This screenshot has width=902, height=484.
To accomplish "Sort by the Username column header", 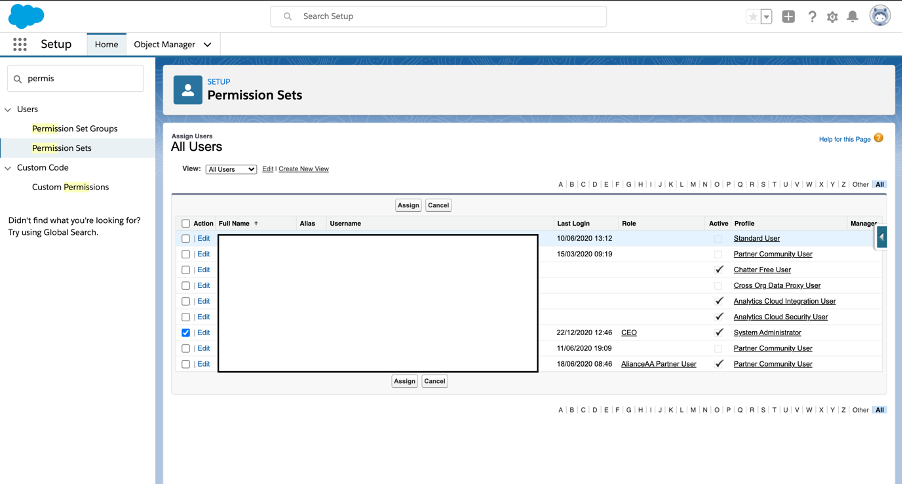I will [x=345, y=223].
